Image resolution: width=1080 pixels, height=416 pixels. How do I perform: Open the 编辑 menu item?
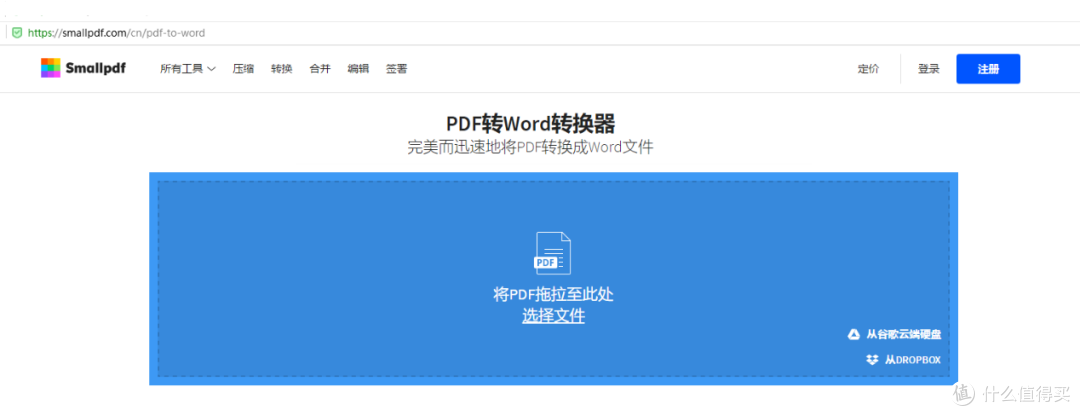tap(358, 69)
